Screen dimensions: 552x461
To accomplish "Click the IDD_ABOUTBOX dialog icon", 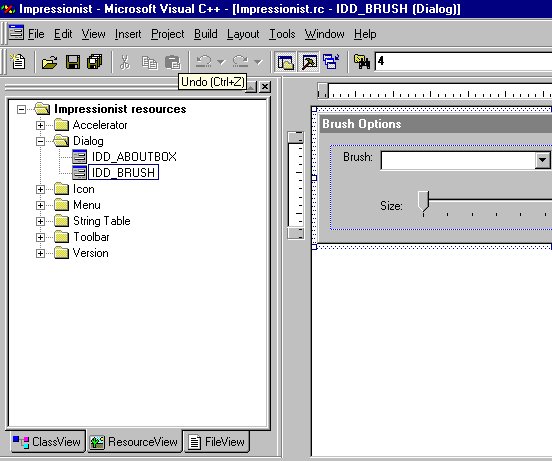I will (79, 157).
